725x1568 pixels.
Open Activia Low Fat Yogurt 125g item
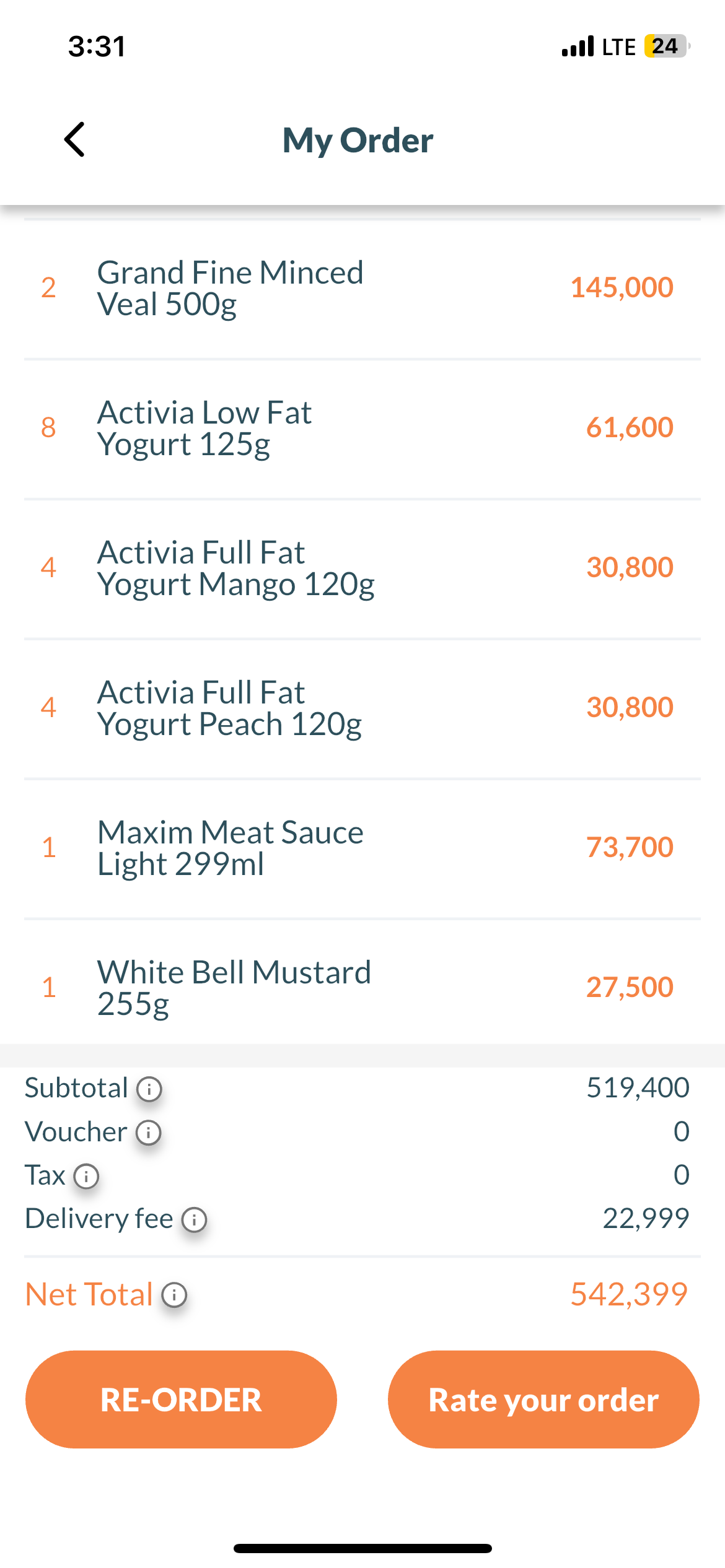point(205,429)
